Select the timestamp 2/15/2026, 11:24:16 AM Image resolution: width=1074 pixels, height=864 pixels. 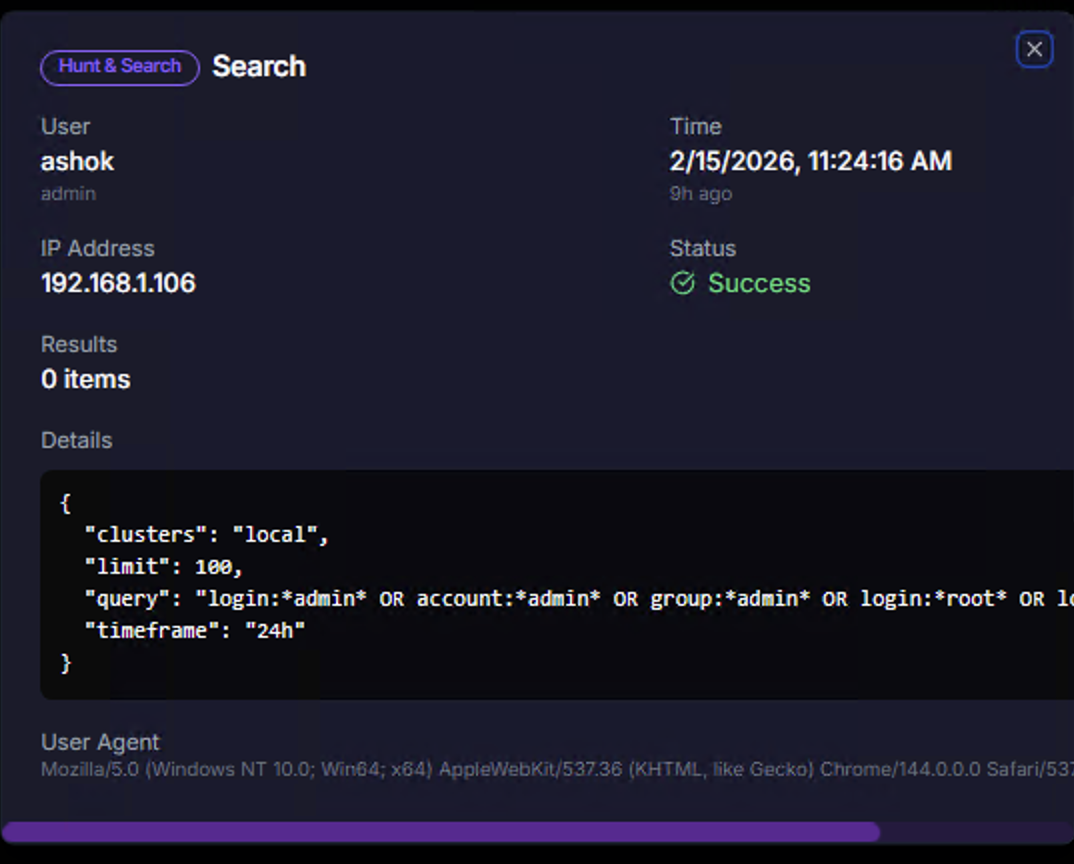[x=811, y=160]
